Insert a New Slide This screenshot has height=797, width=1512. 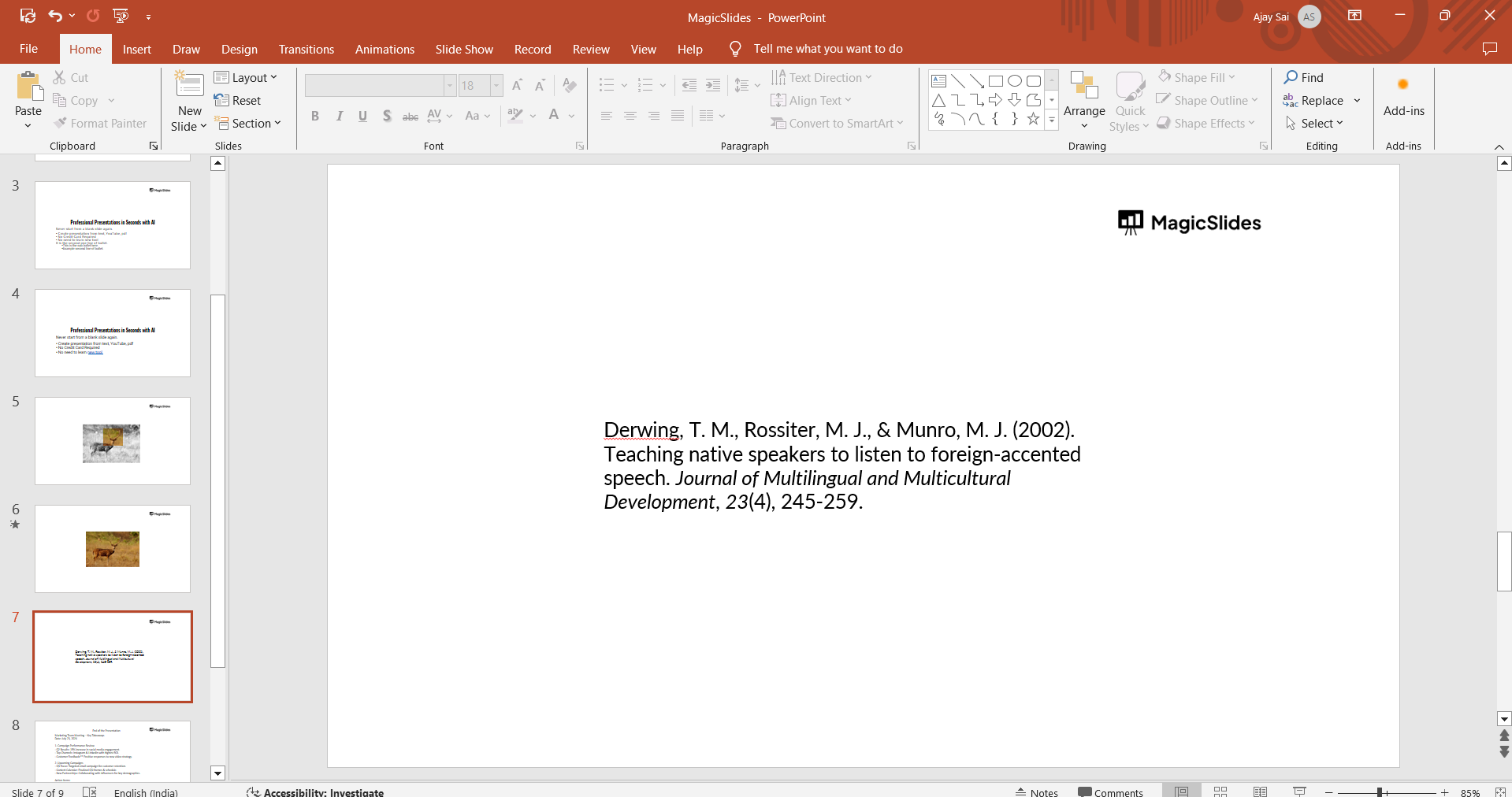(189, 86)
